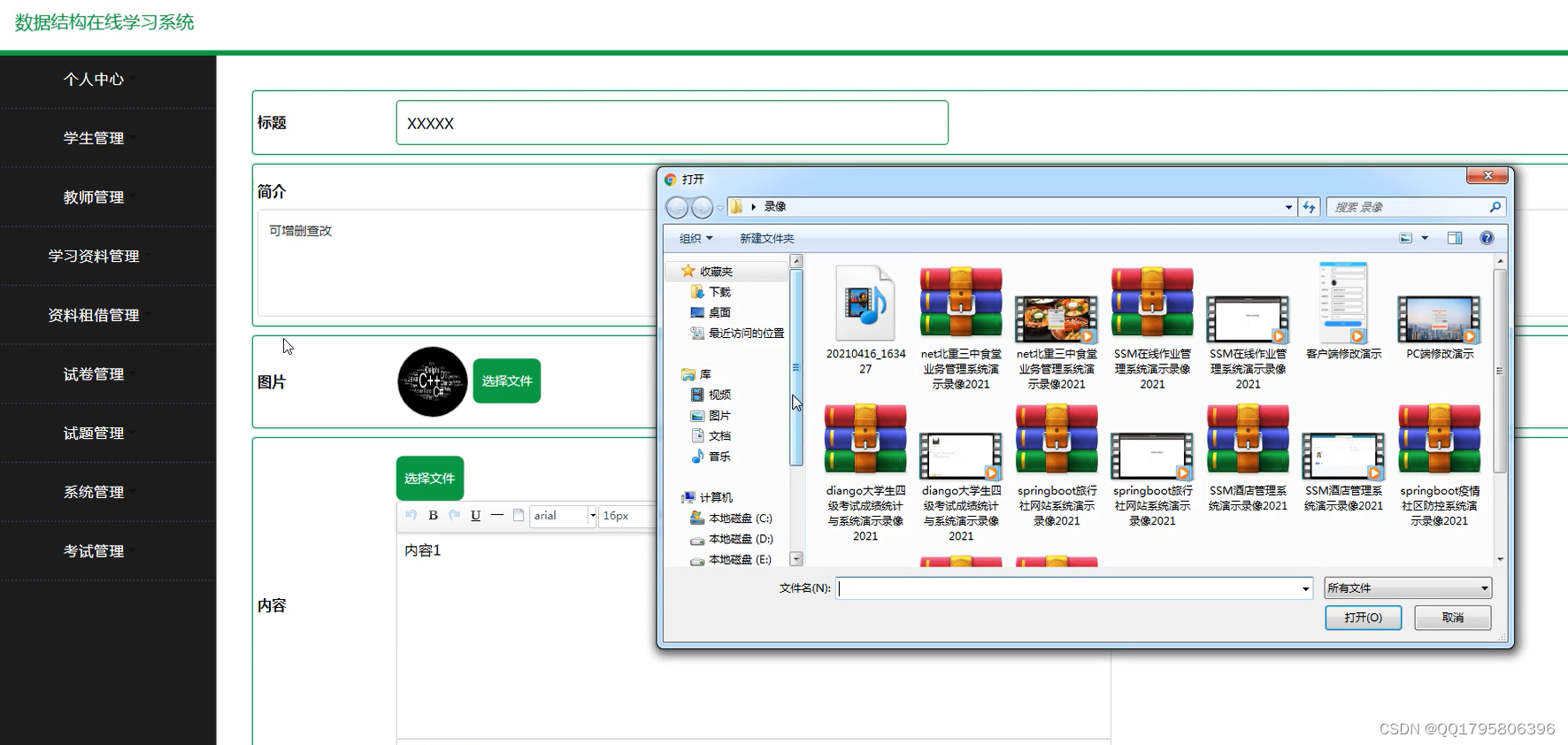The image size is (1568, 745).
Task: Select the 20210416_163427 media file
Action: [865, 319]
